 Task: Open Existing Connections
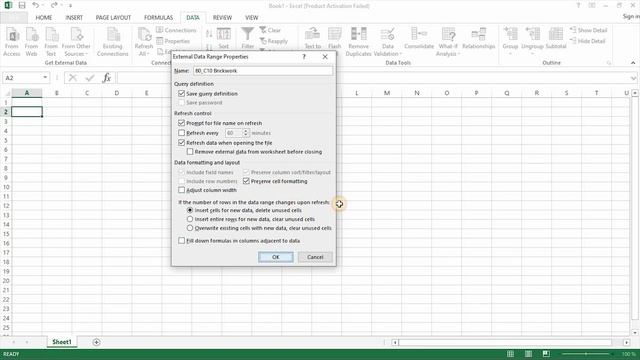tap(113, 42)
